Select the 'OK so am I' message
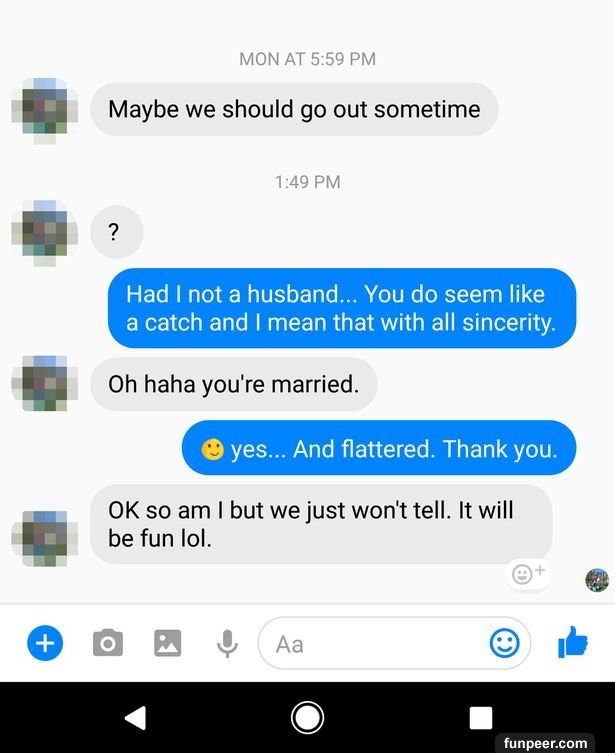The width and height of the screenshot is (615, 753). 321,524
